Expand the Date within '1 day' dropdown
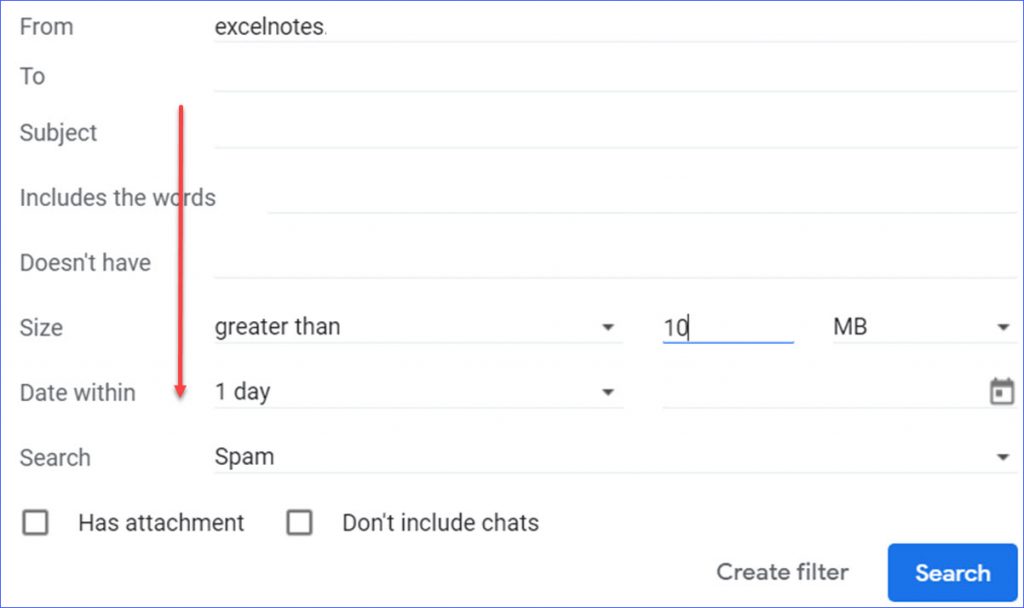The height and width of the screenshot is (608, 1024). click(x=417, y=392)
